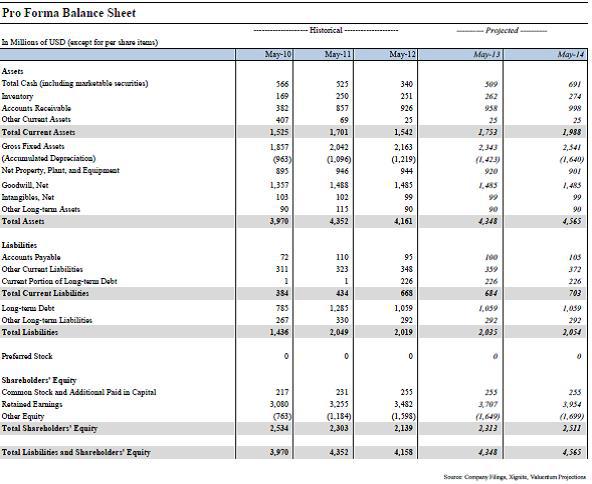Select the May-11 column header

[338, 54]
